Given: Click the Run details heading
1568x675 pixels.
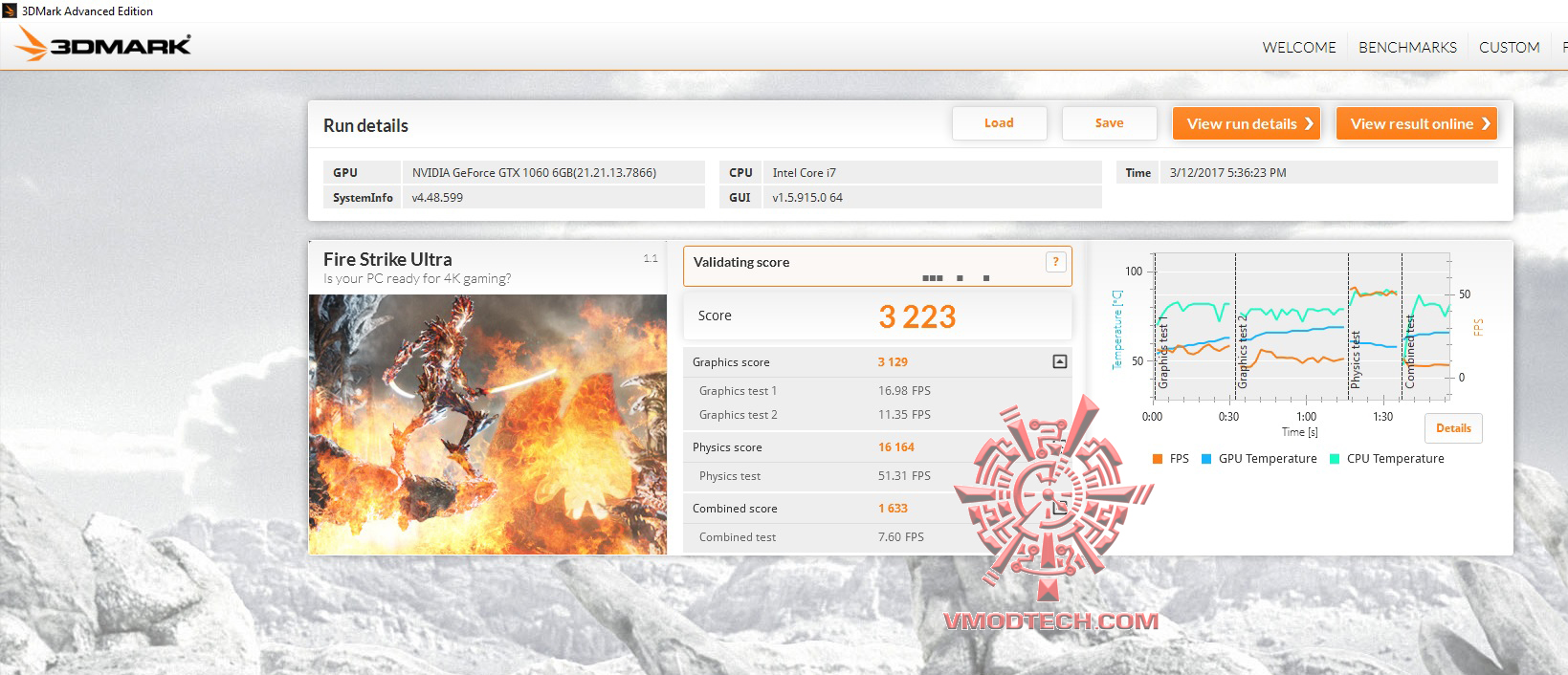Looking at the screenshot, I should (x=365, y=125).
